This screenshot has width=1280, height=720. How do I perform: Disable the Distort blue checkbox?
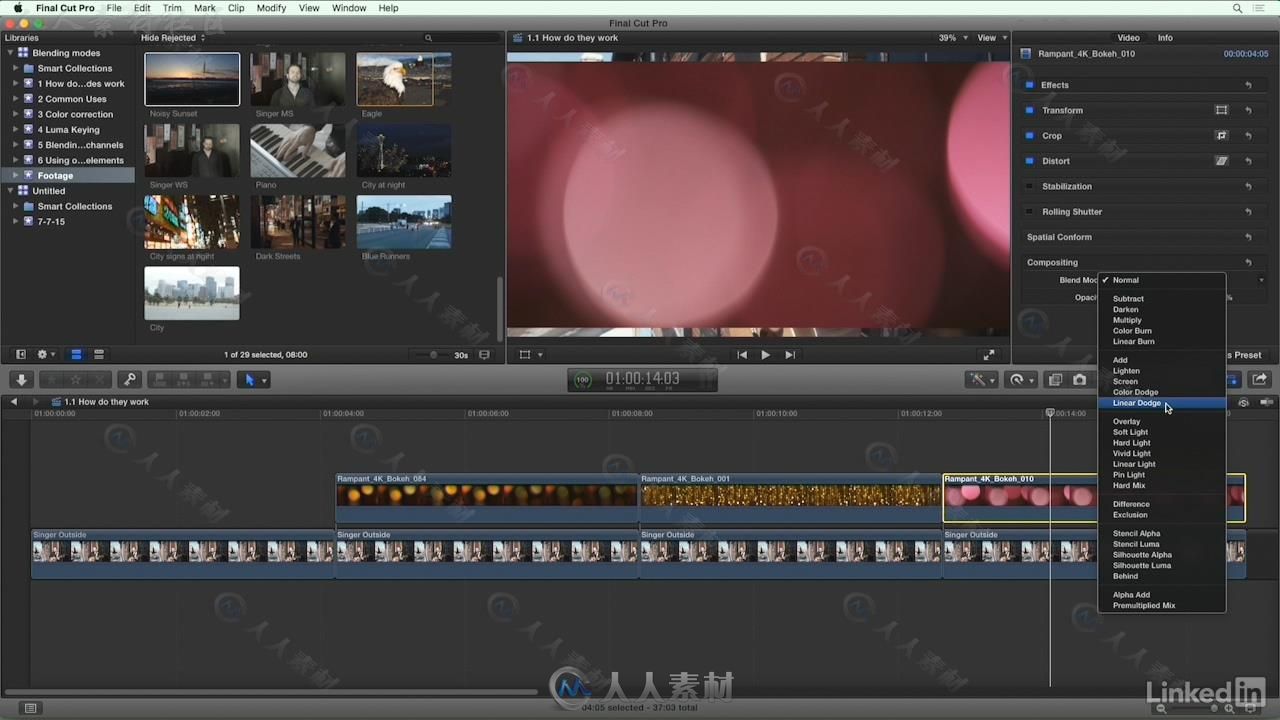click(x=1030, y=160)
